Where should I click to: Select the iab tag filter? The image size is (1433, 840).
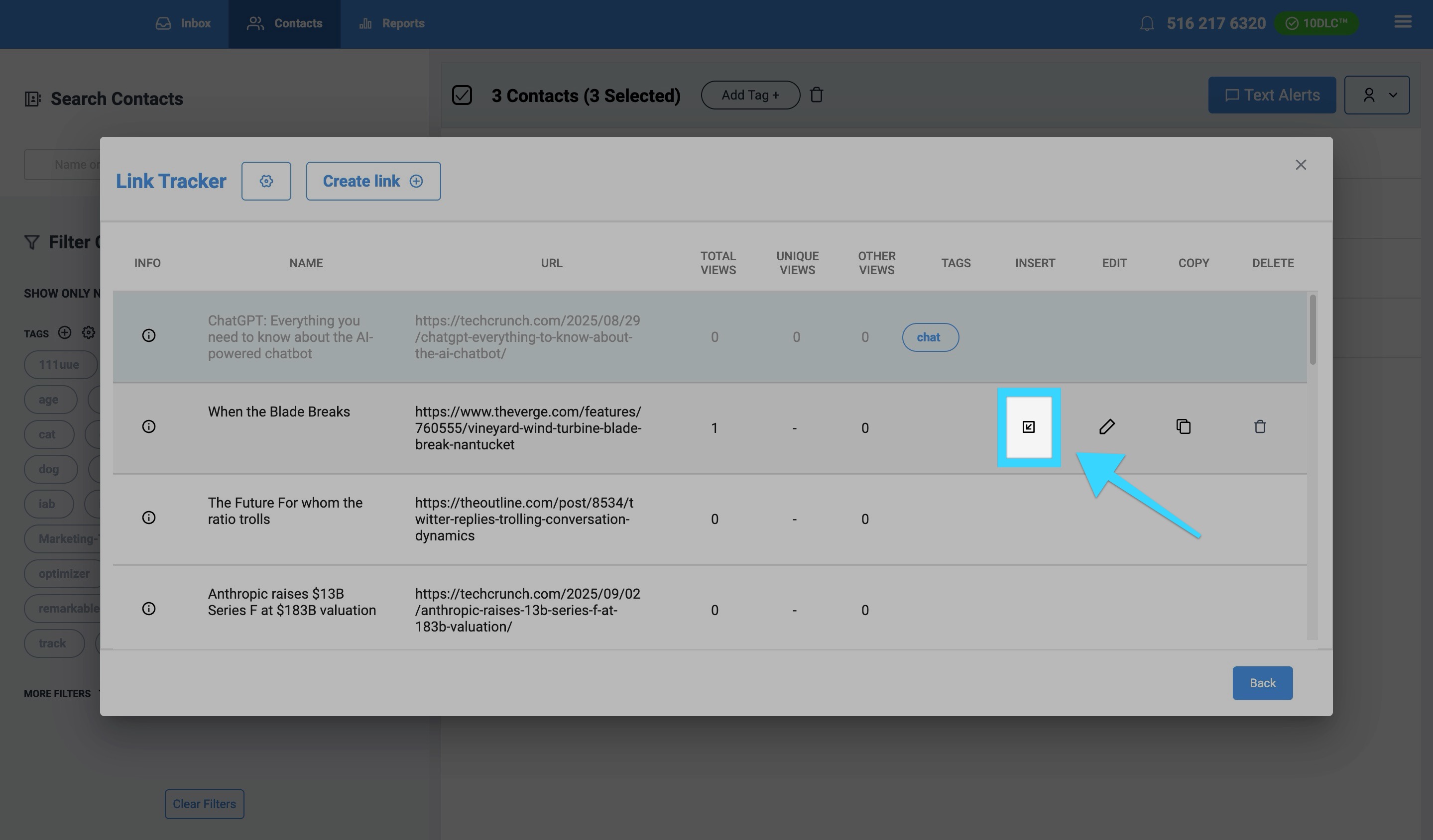coord(48,504)
